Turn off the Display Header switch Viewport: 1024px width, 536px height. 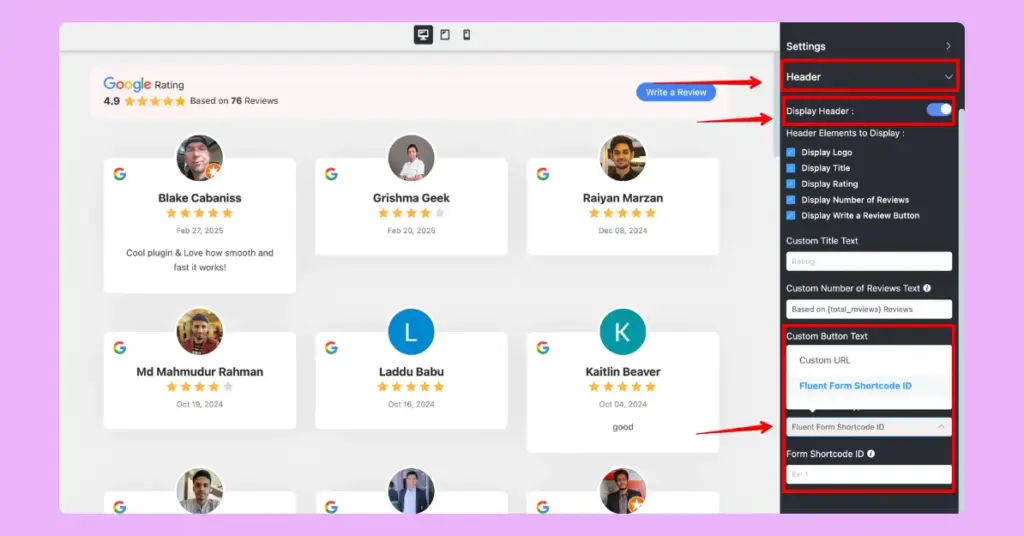[938, 110]
